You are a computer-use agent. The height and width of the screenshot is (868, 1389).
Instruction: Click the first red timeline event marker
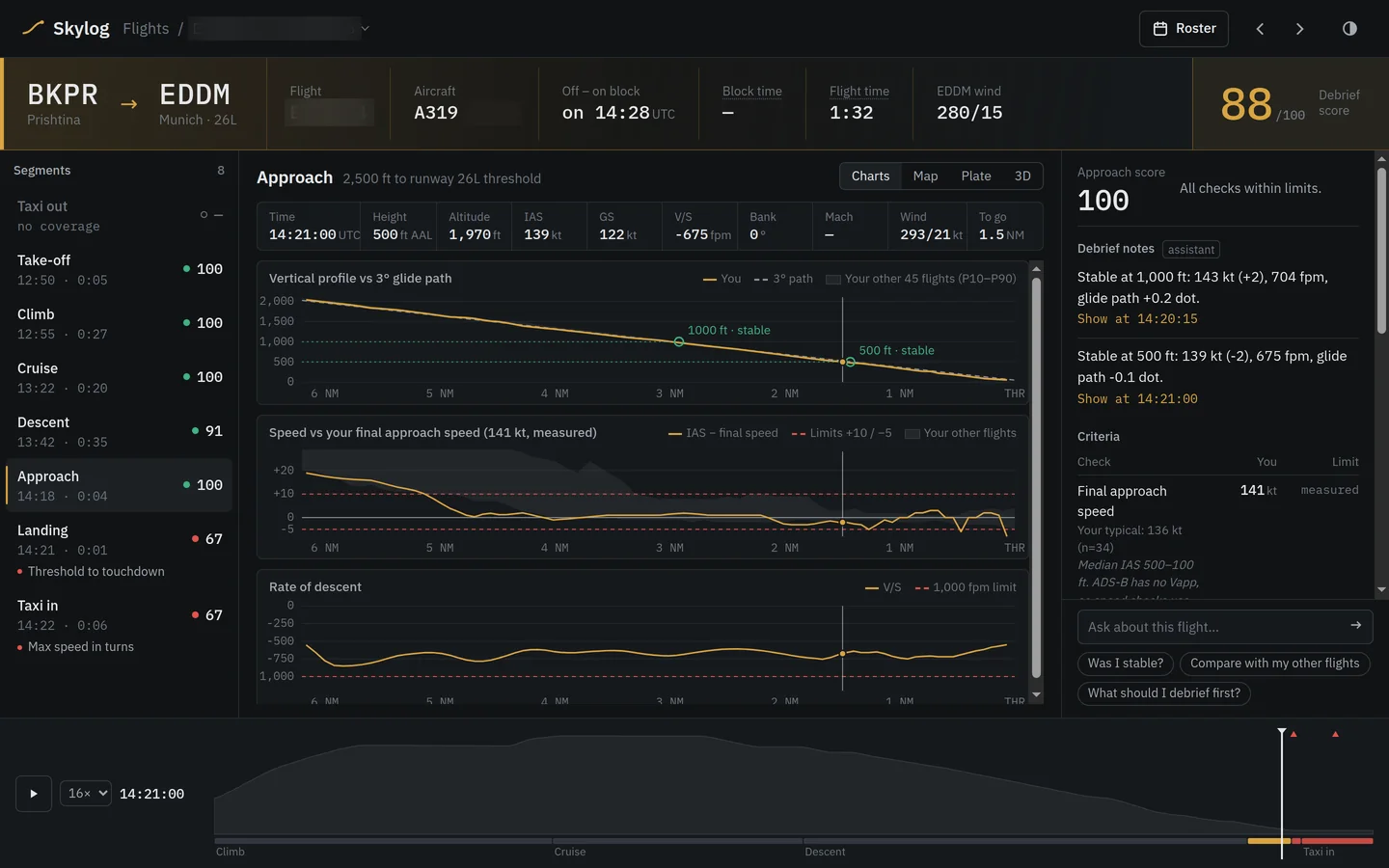1294,735
